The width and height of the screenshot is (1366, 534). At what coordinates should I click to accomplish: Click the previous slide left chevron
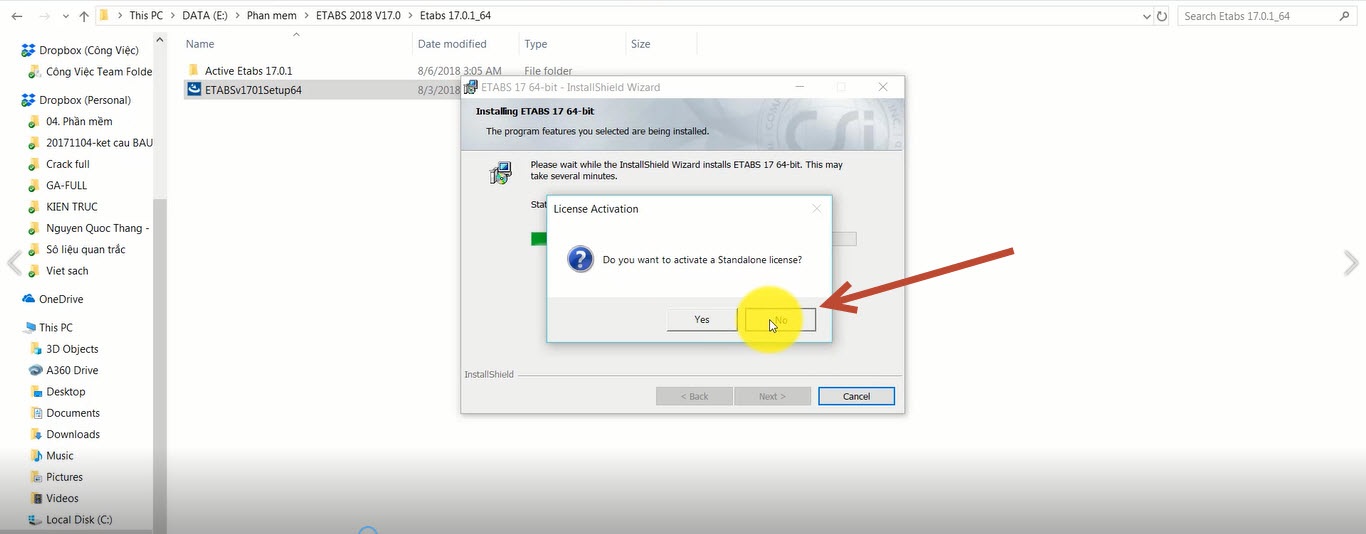14,263
